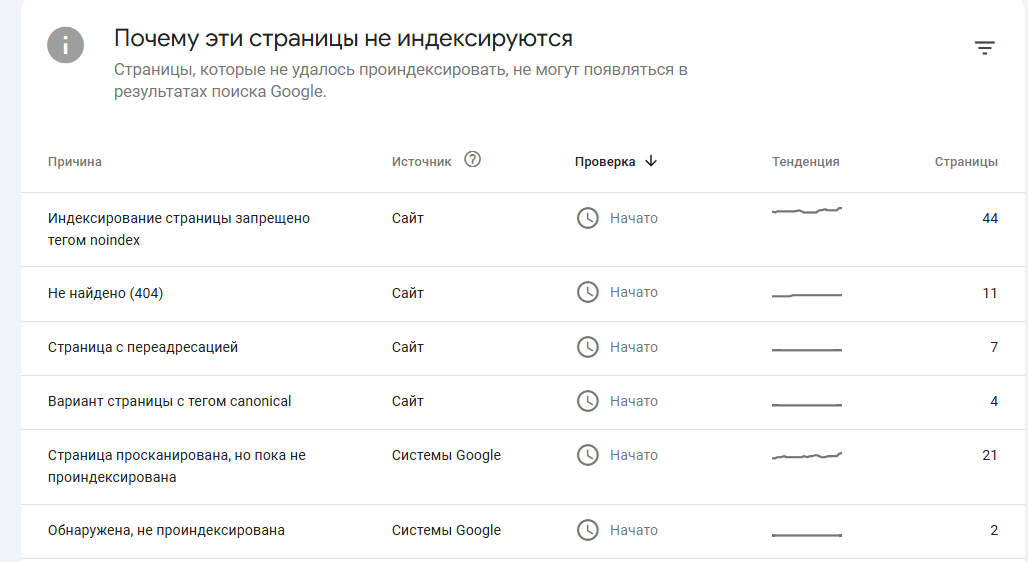Click the info icon beside the heading
The width and height of the screenshot is (1028, 562).
[x=65, y=45]
